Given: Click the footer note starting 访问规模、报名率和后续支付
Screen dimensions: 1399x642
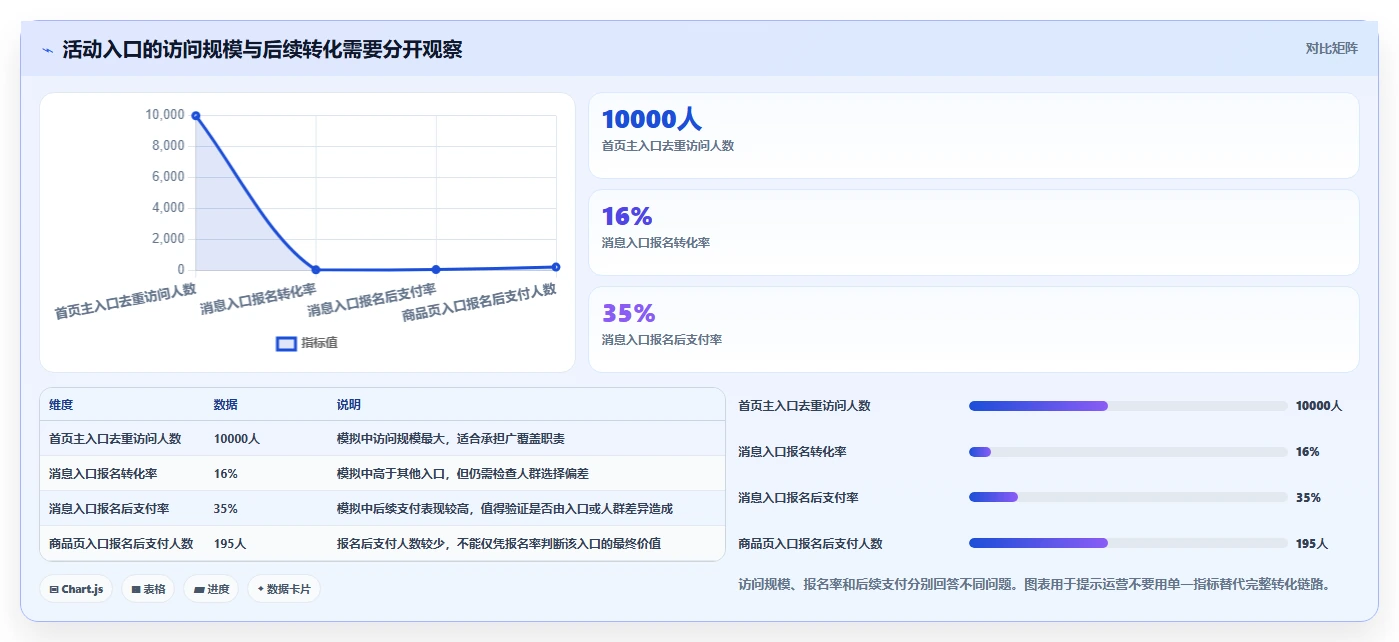Looking at the screenshot, I should 1034,584.
